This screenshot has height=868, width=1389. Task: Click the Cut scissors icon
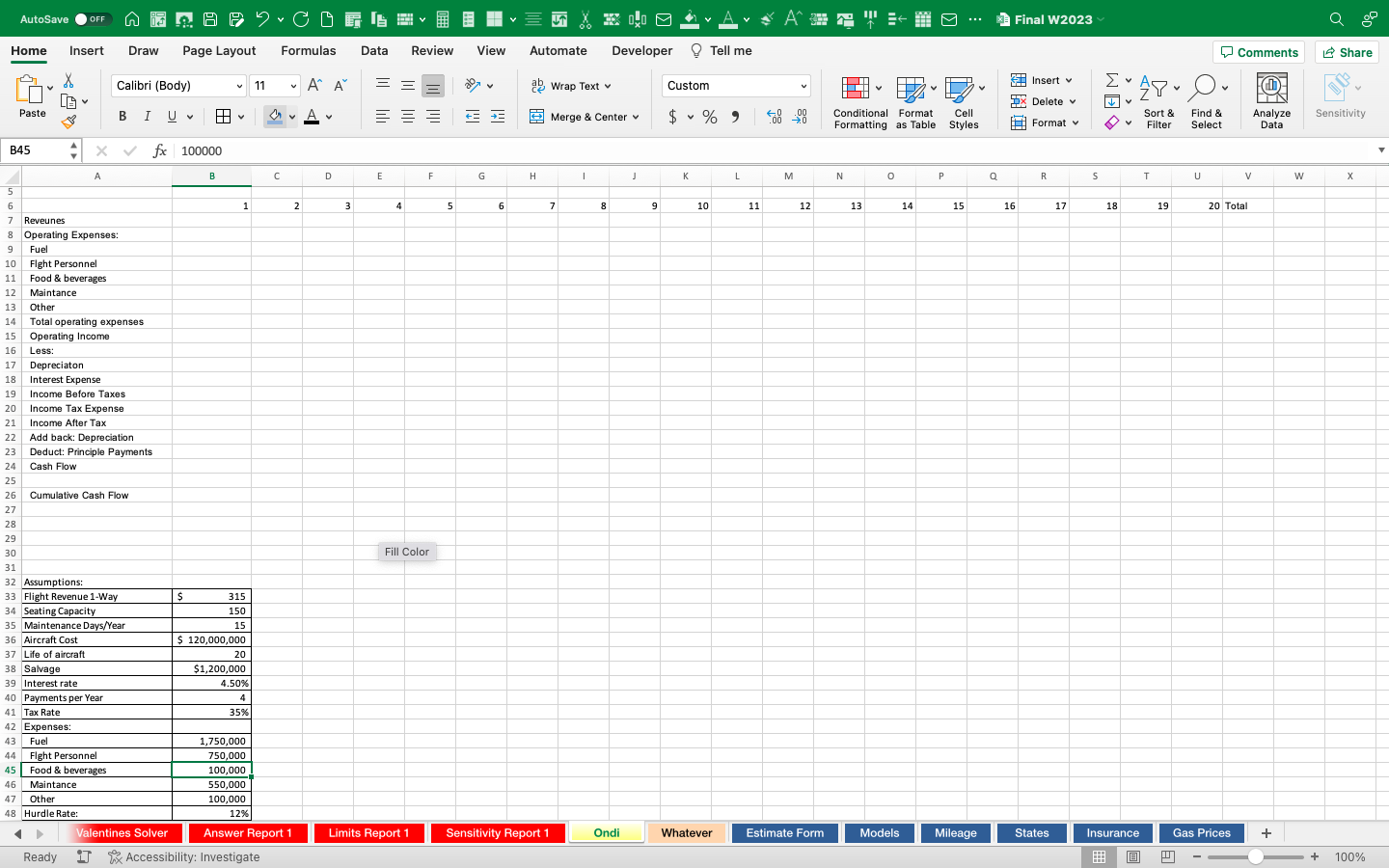pyautogui.click(x=68, y=81)
